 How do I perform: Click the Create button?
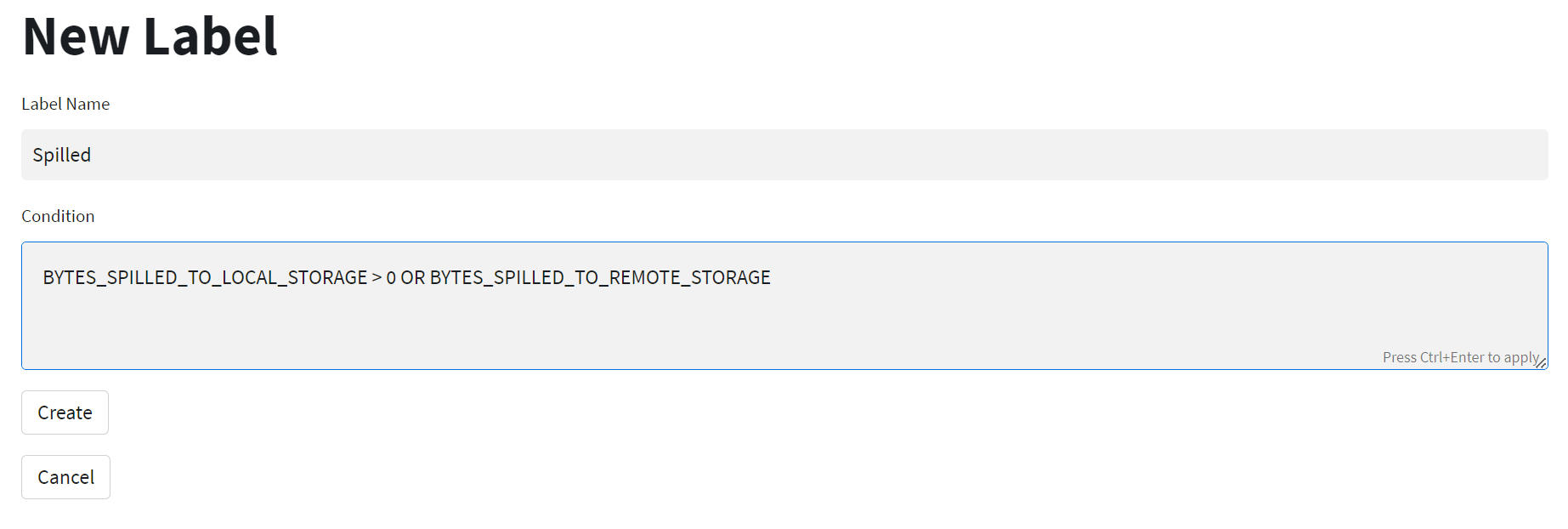click(x=65, y=412)
